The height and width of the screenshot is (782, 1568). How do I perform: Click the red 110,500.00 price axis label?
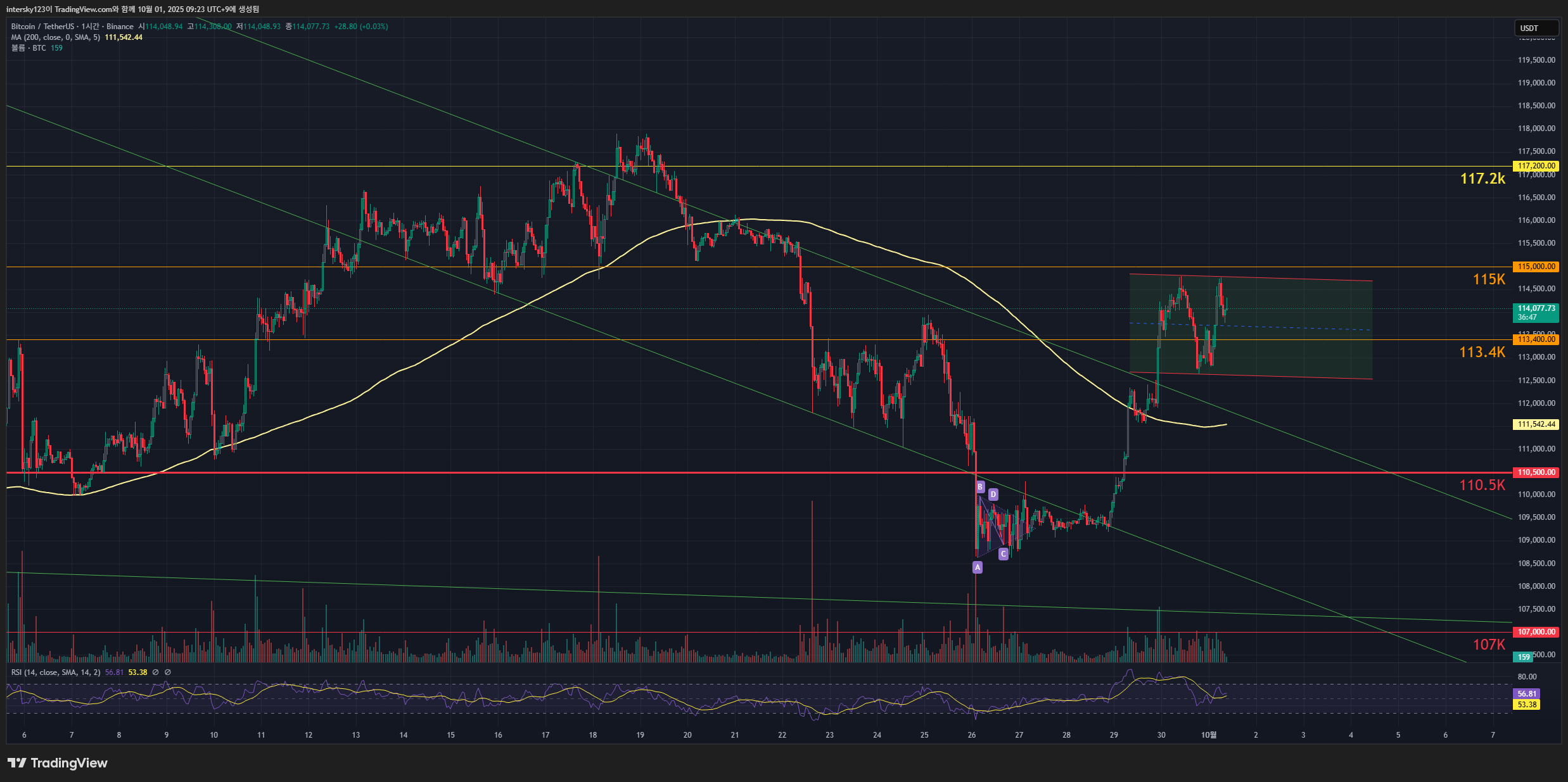1536,472
